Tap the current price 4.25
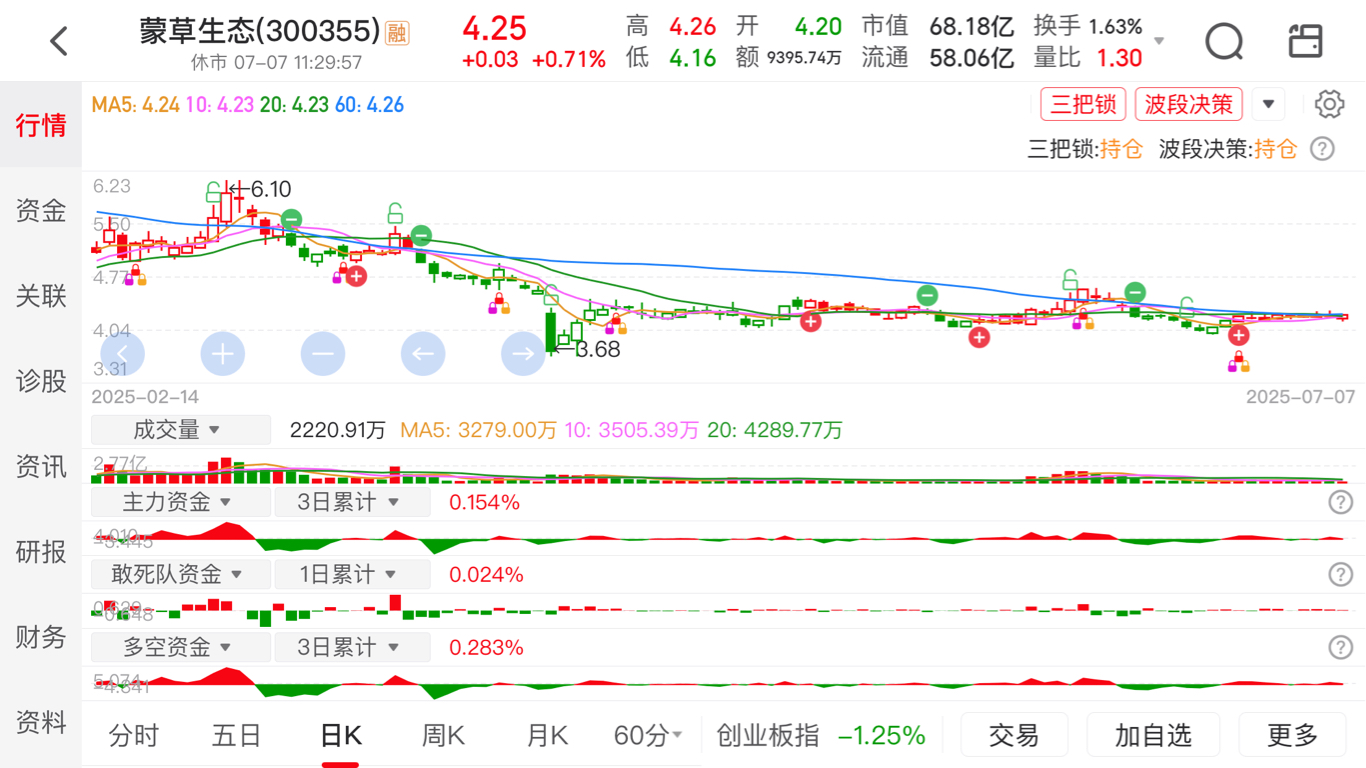Viewport: 1366px width, 768px height. (494, 27)
